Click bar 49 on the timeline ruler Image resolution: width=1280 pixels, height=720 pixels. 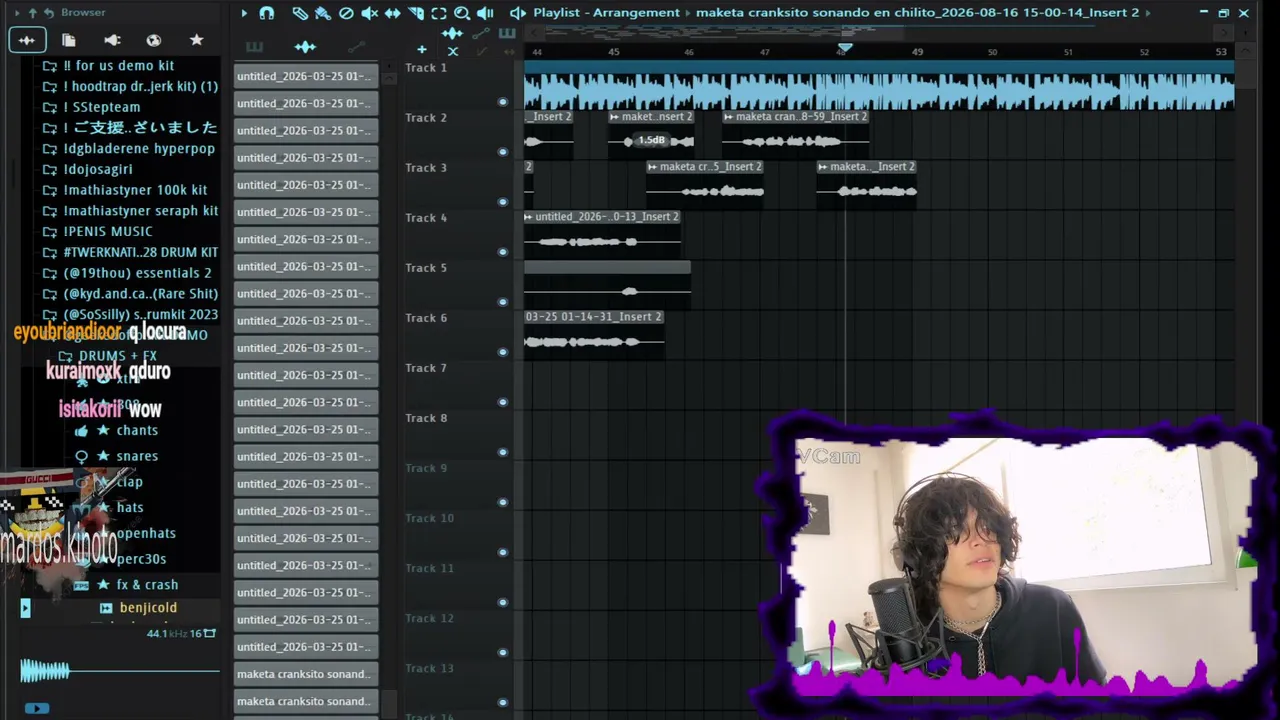[x=917, y=52]
